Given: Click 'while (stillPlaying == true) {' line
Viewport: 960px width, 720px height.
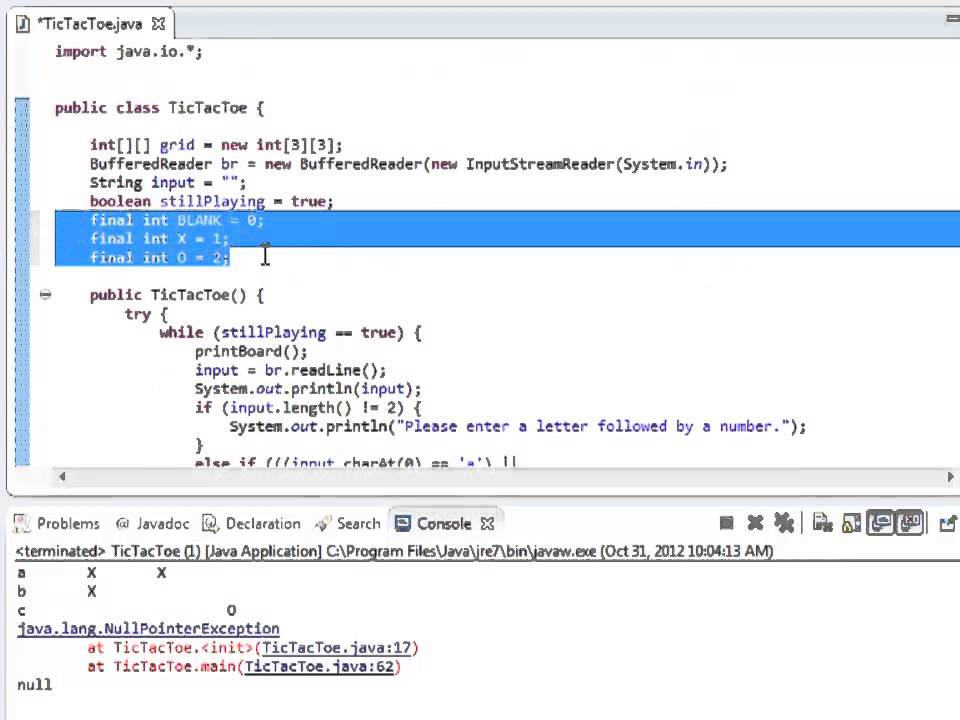Looking at the screenshot, I should (290, 332).
